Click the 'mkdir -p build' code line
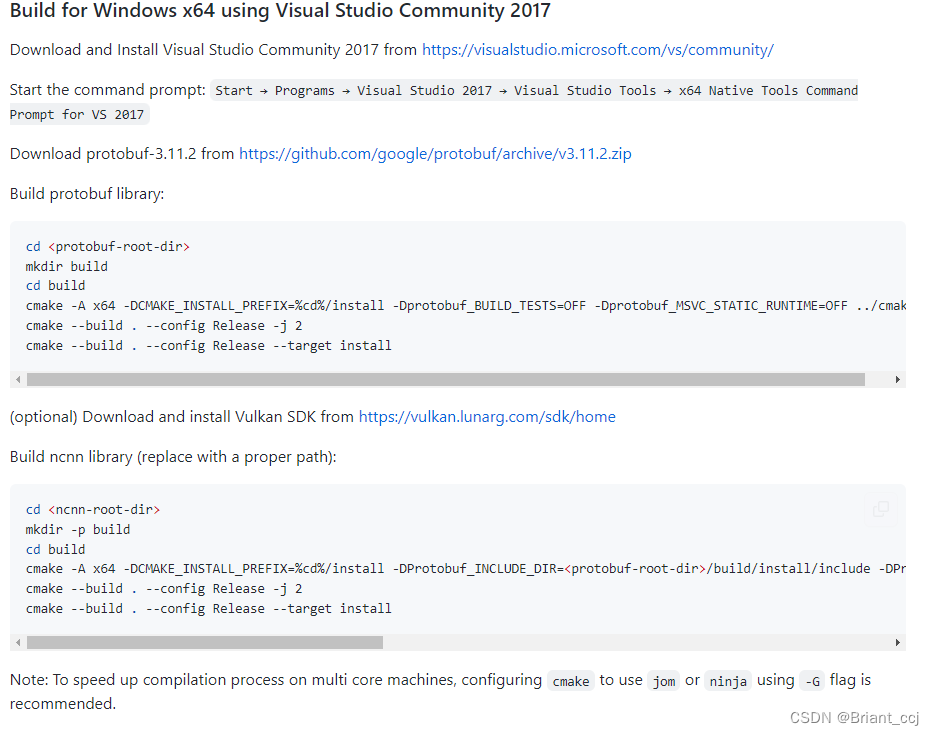Viewport: 934px width, 735px height. 77,530
